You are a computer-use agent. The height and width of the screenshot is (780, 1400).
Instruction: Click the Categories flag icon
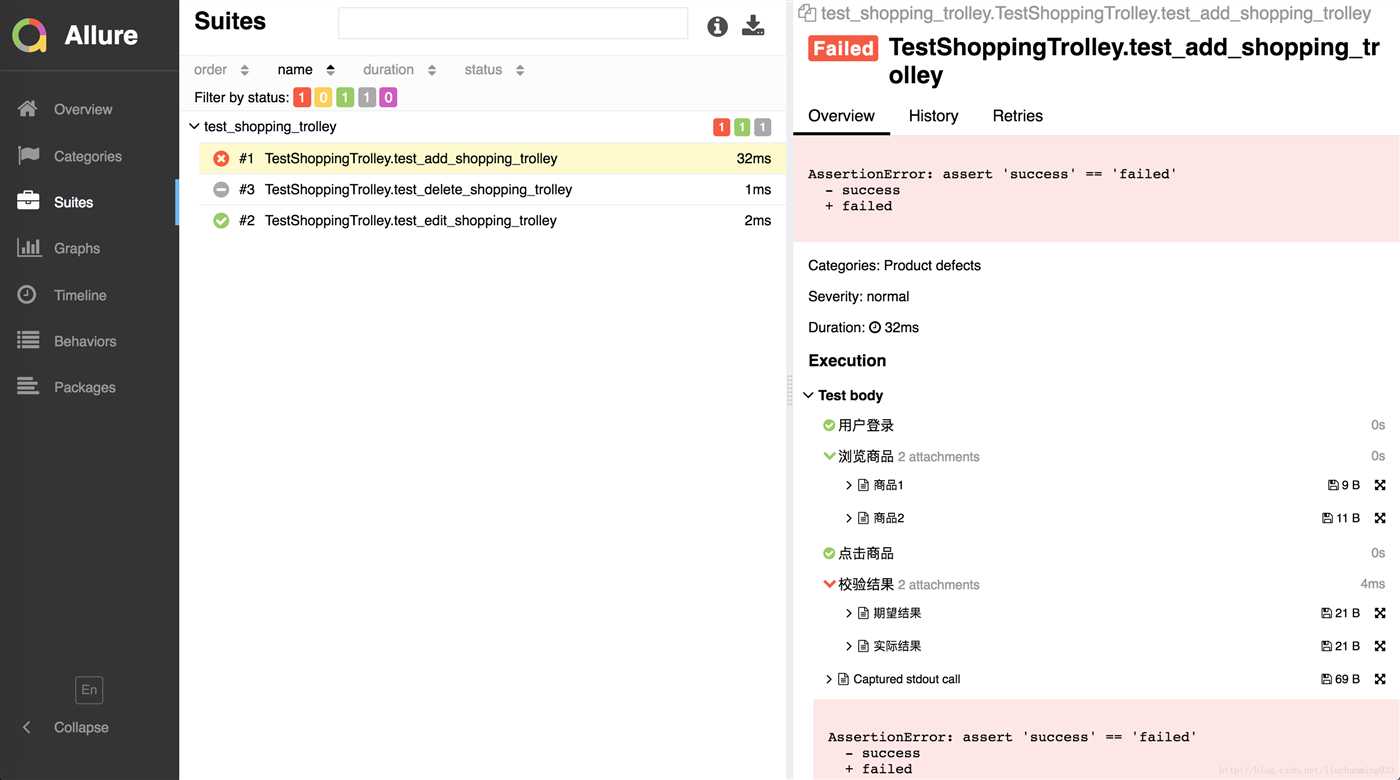(28, 156)
